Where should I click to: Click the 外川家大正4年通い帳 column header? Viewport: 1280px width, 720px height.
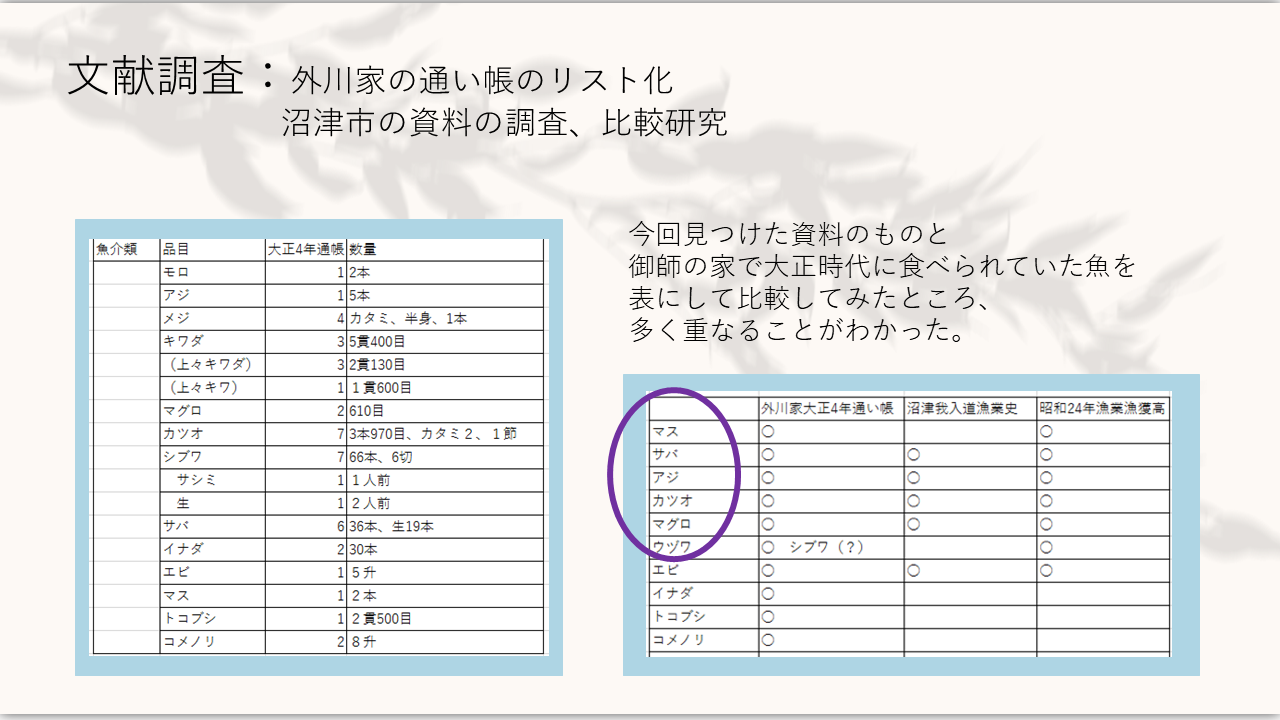click(x=830, y=408)
